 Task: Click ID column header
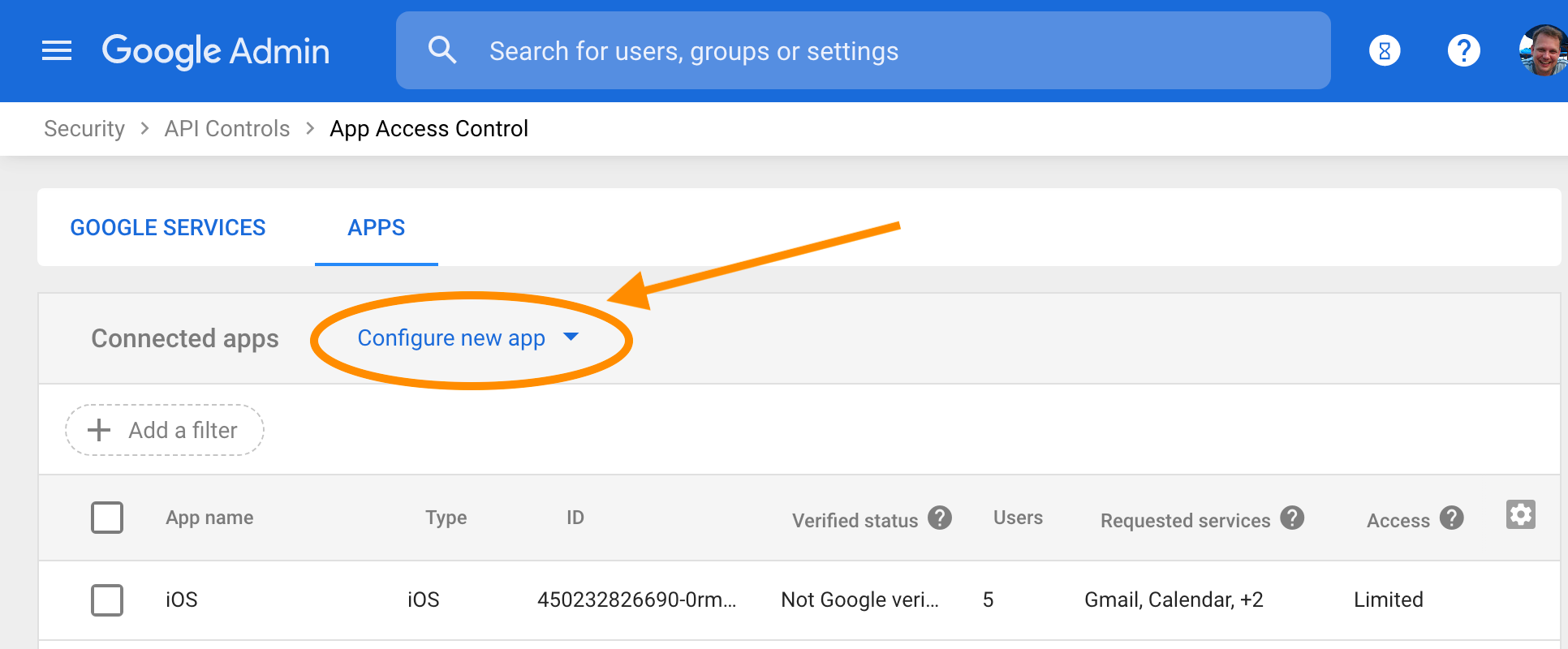[x=575, y=518]
